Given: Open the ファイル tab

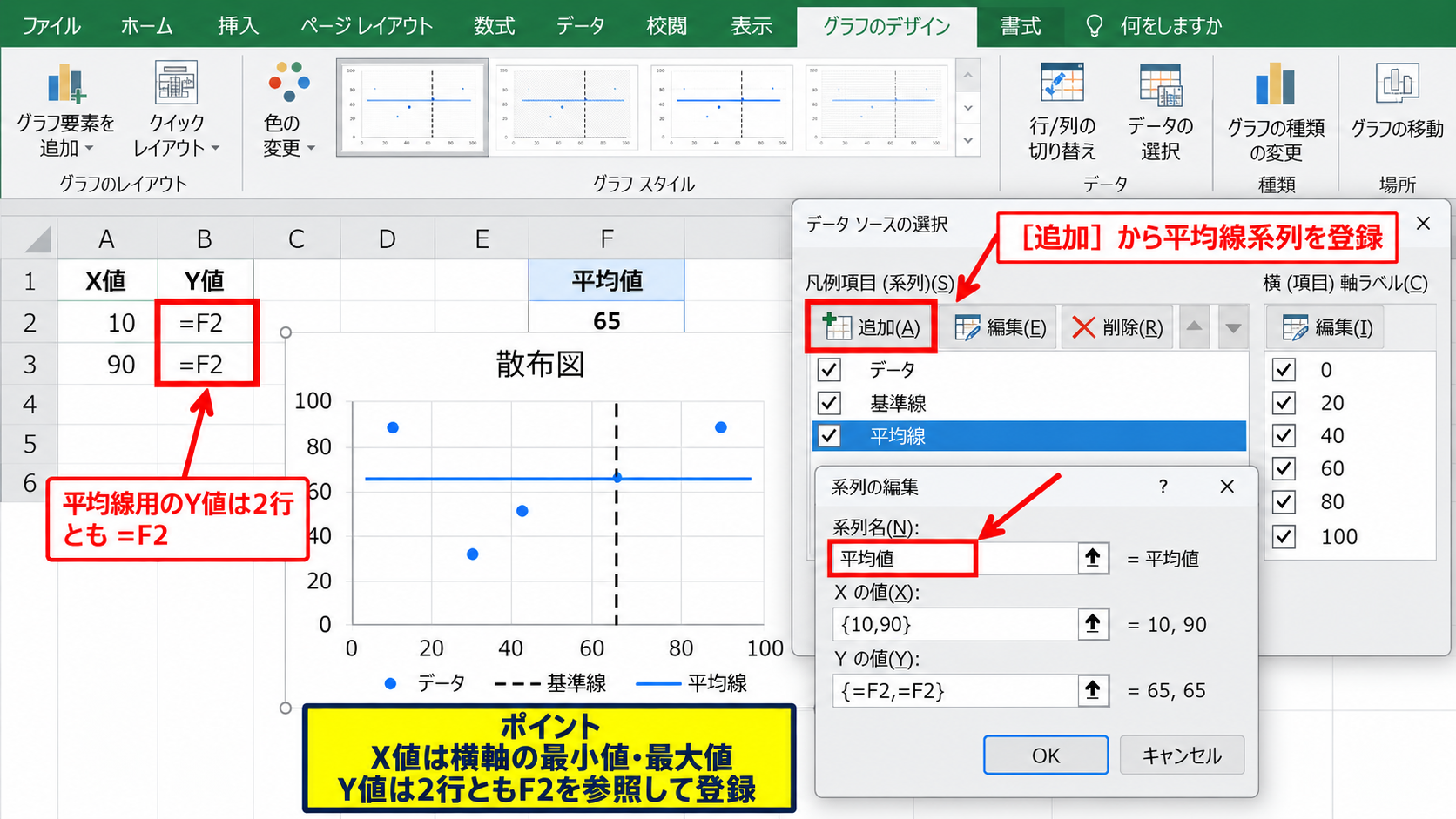Looking at the screenshot, I should [51, 25].
